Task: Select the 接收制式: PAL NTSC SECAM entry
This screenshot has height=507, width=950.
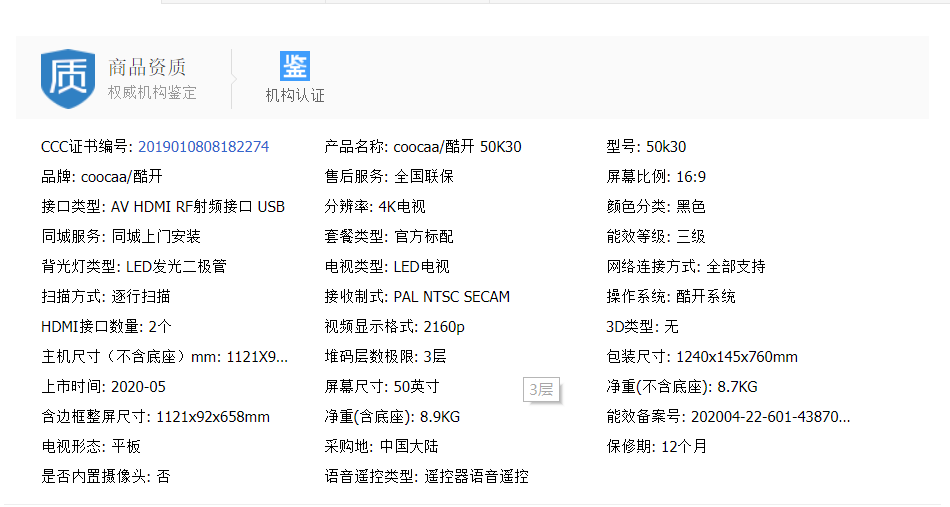Action: click(x=417, y=297)
